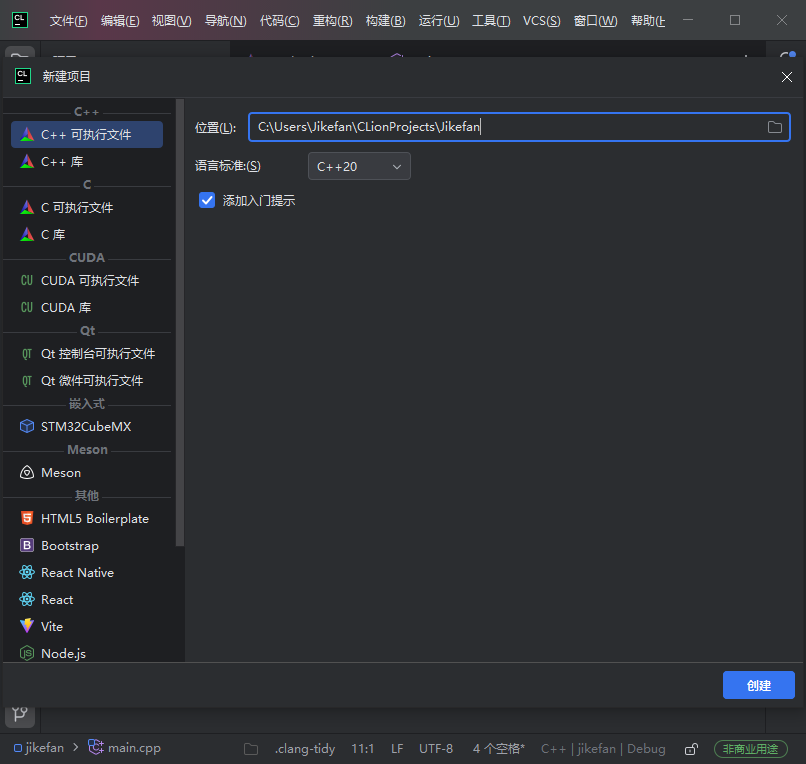Select the Meson project type

(87, 472)
